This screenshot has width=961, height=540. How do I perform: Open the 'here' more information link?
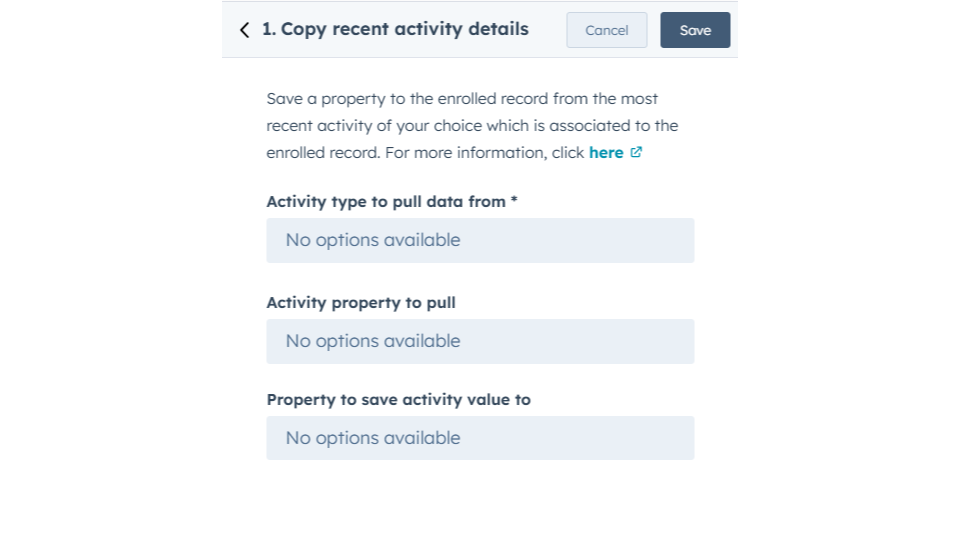[x=606, y=153]
